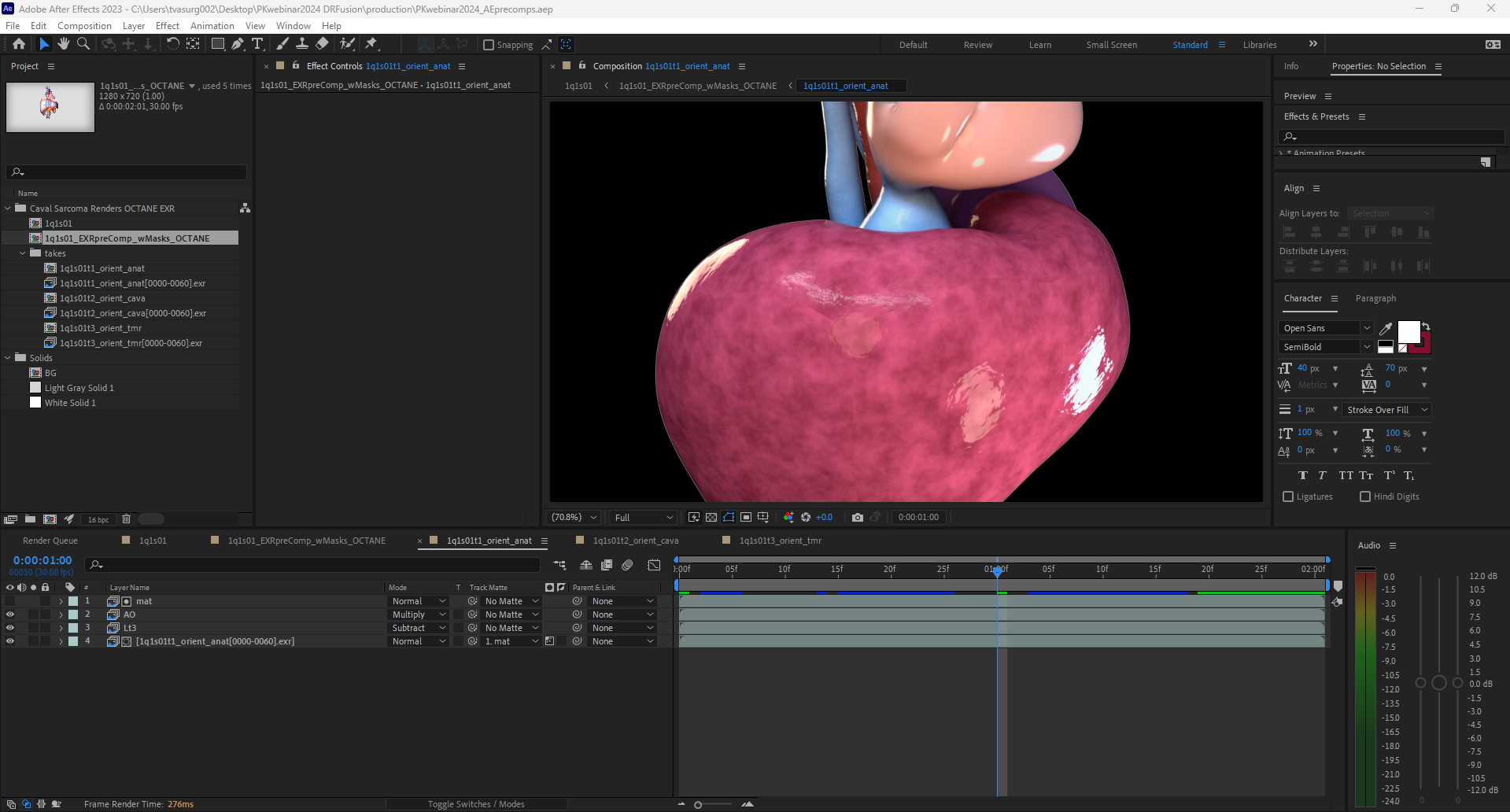Screen dimensions: 1510x812
Task: Switch to the Paragraph panel tab
Action: tap(1375, 298)
